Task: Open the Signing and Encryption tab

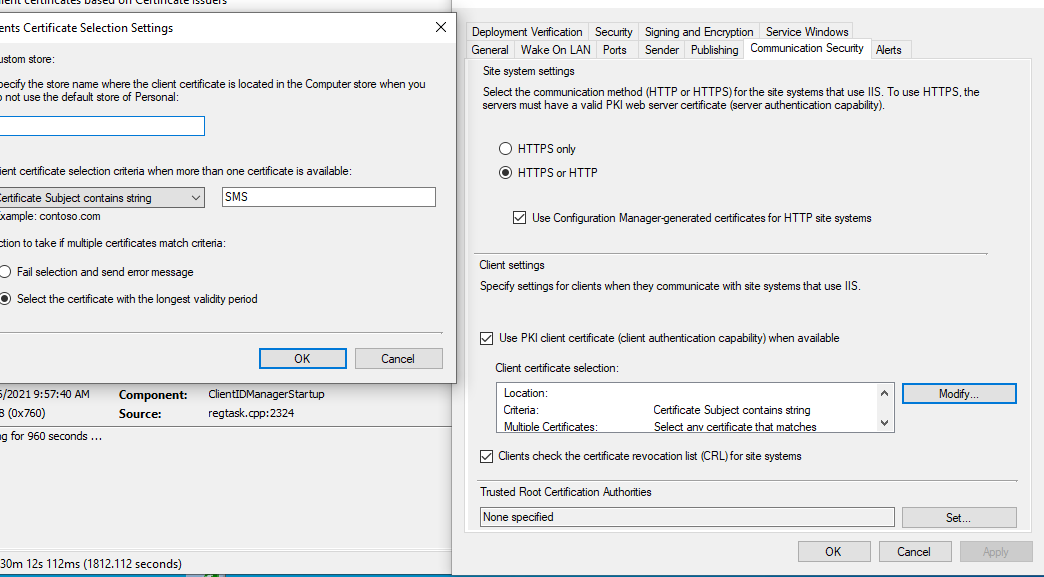Action: pos(699,32)
